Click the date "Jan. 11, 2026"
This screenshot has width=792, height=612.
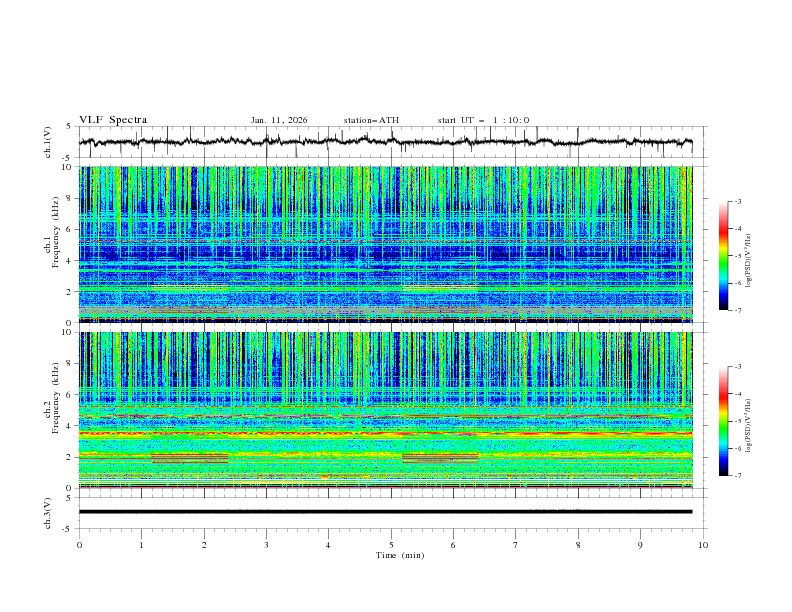click(279, 120)
